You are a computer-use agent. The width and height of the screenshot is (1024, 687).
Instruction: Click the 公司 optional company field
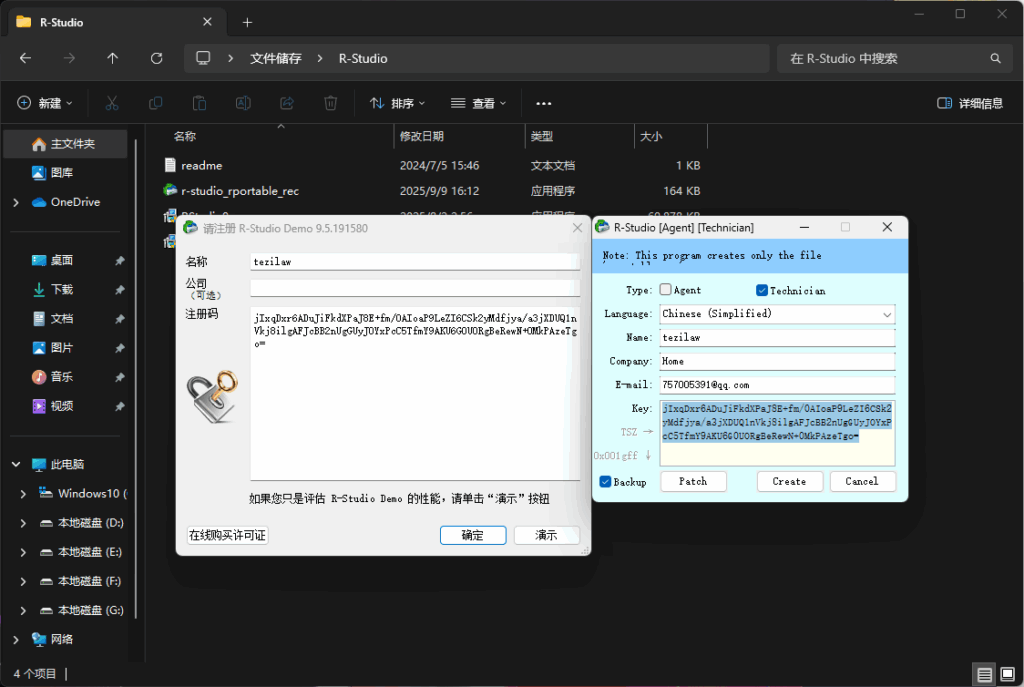click(x=415, y=288)
